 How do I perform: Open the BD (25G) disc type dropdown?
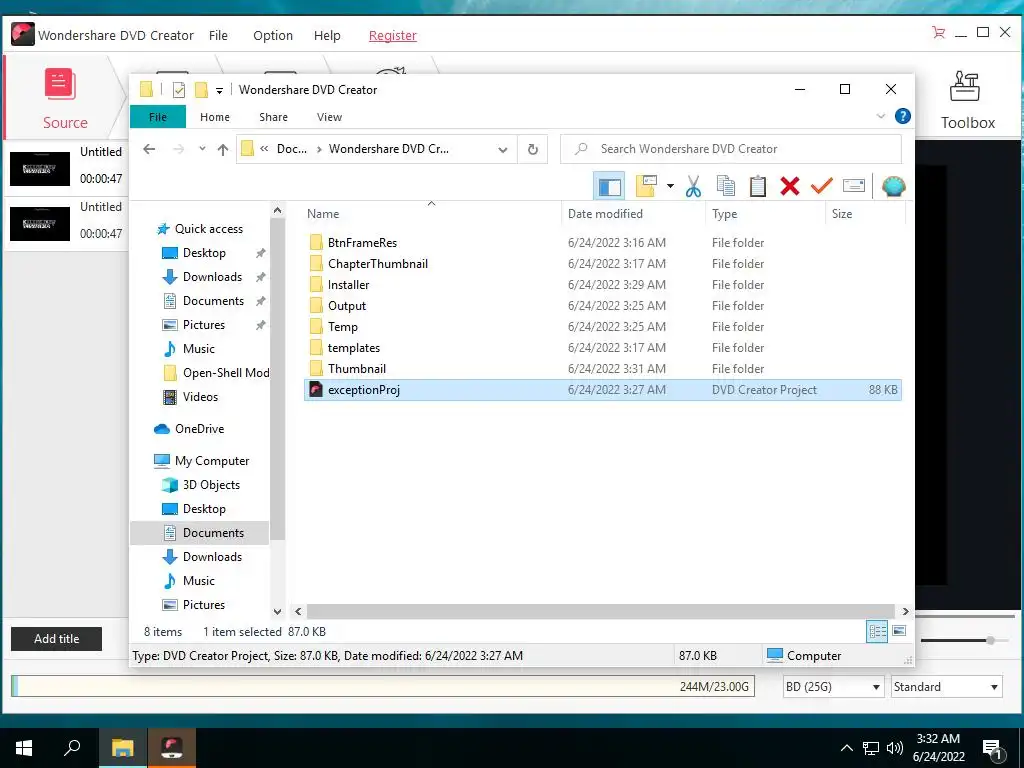tap(833, 687)
